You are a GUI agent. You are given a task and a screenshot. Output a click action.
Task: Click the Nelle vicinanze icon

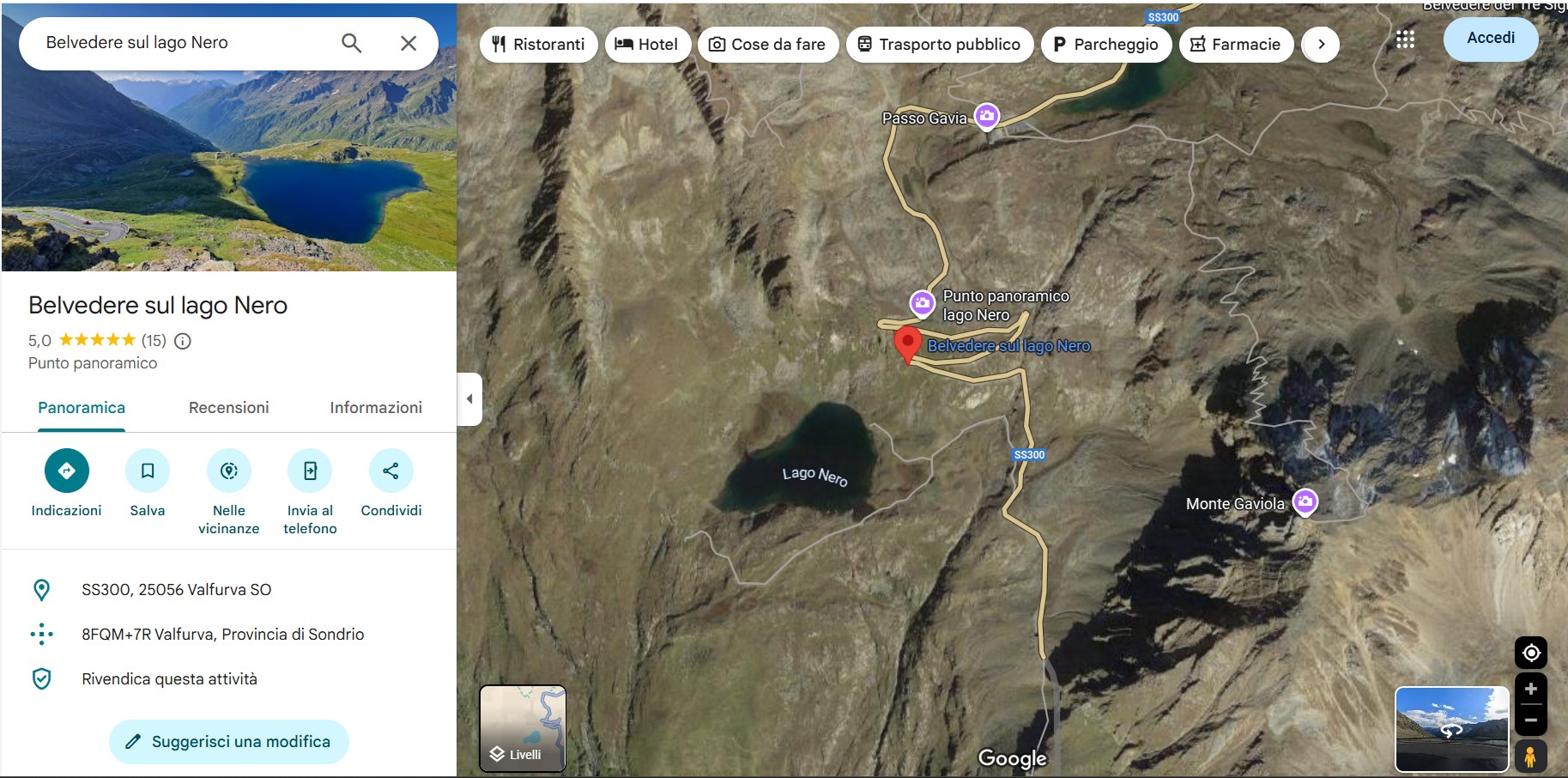229,471
